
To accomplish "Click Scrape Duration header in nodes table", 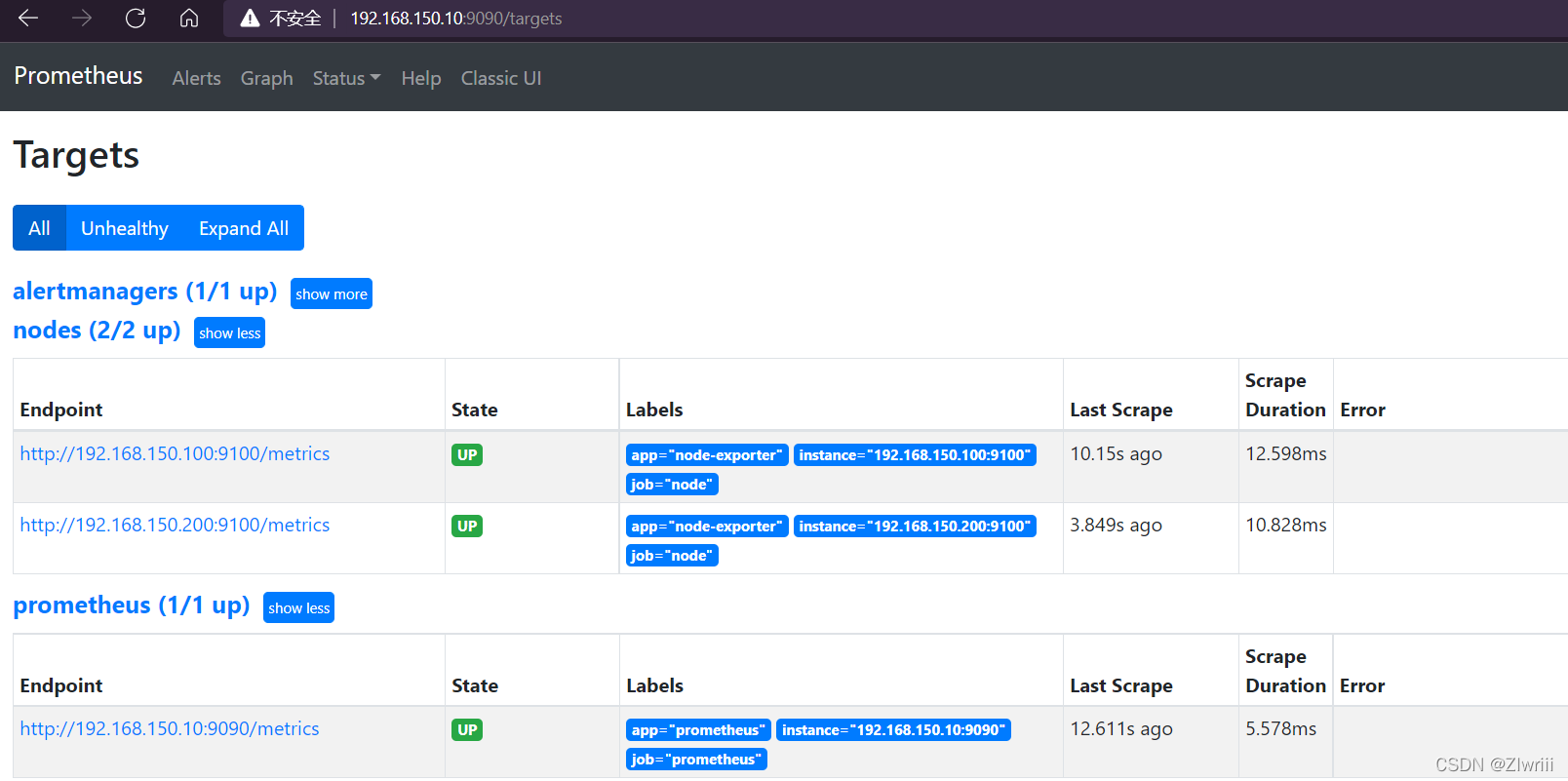I will (1285, 395).
